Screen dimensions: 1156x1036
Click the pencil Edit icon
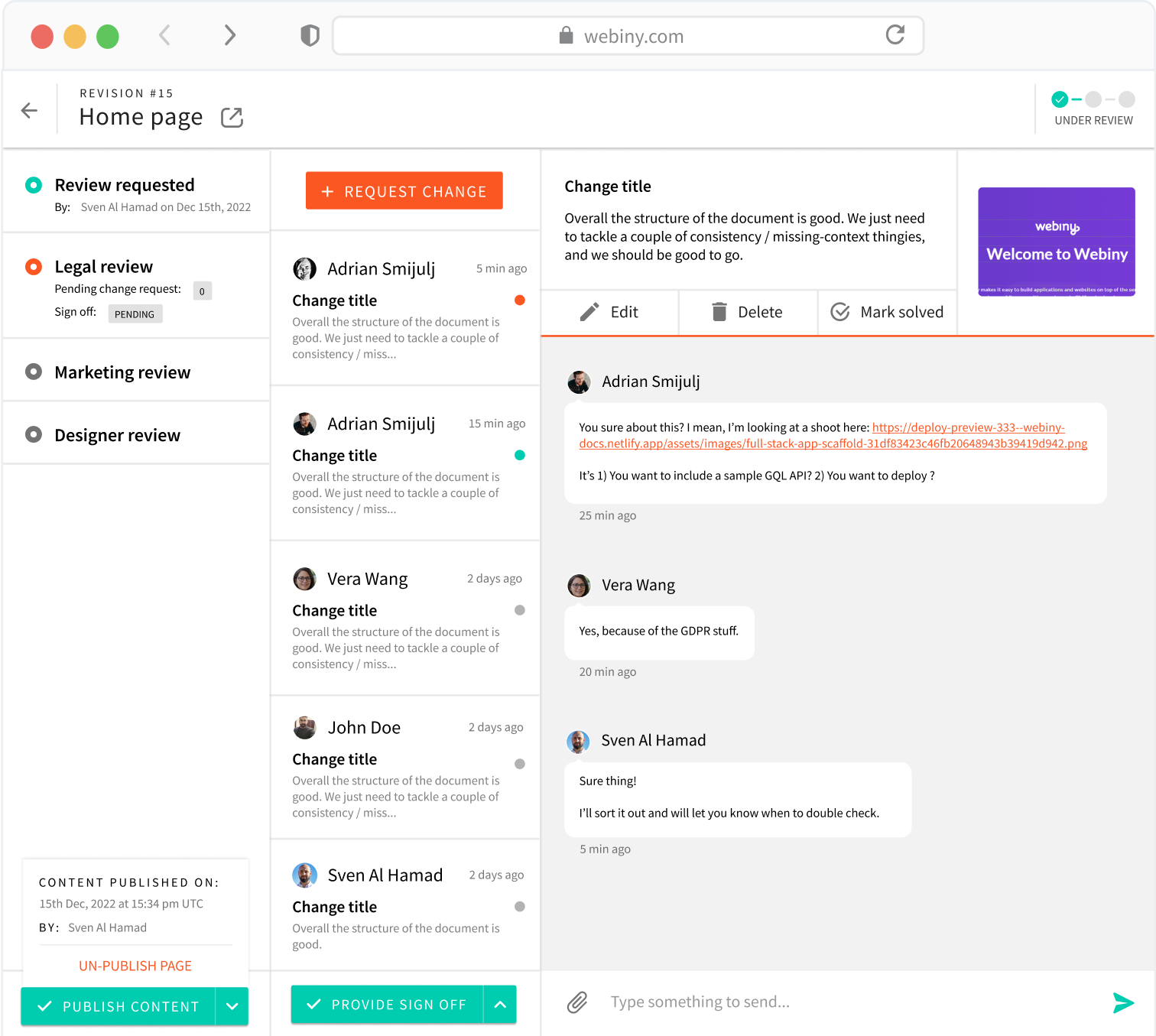point(589,312)
